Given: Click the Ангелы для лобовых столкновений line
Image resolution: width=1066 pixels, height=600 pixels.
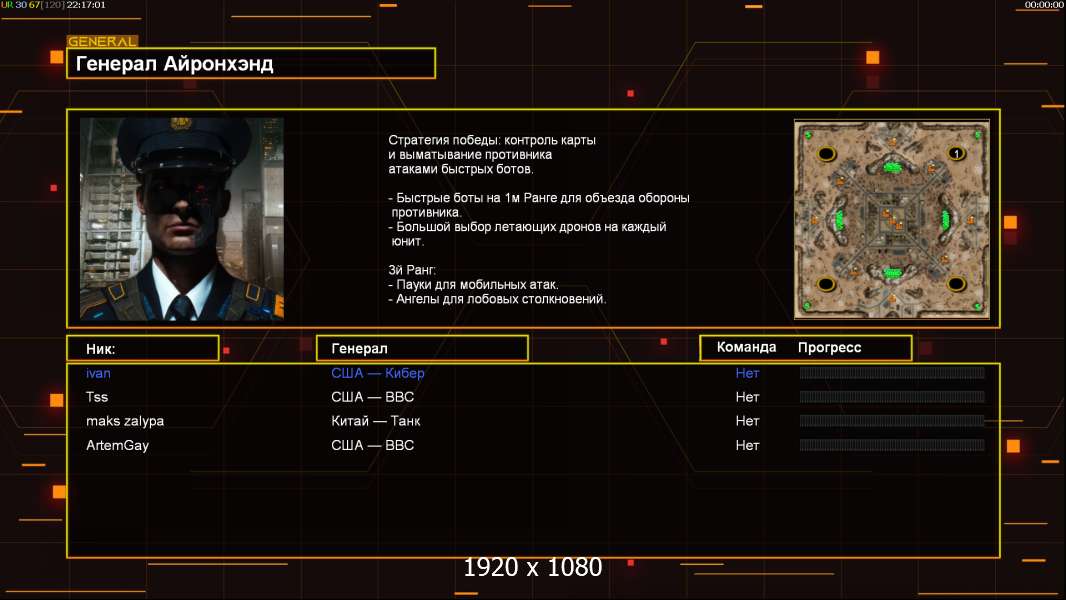Looking at the screenshot, I should tap(497, 299).
